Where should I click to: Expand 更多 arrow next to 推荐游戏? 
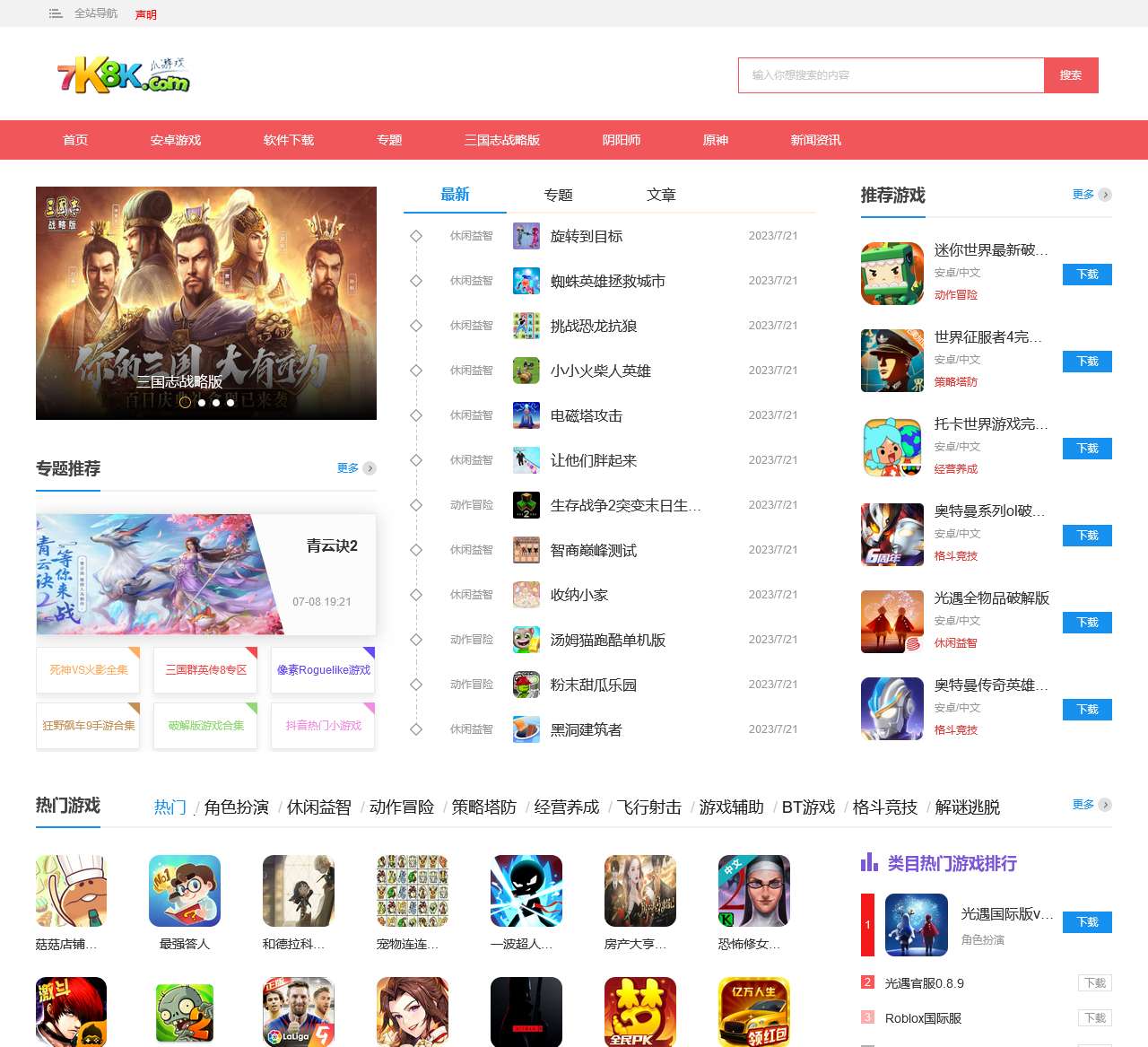coord(1105,195)
